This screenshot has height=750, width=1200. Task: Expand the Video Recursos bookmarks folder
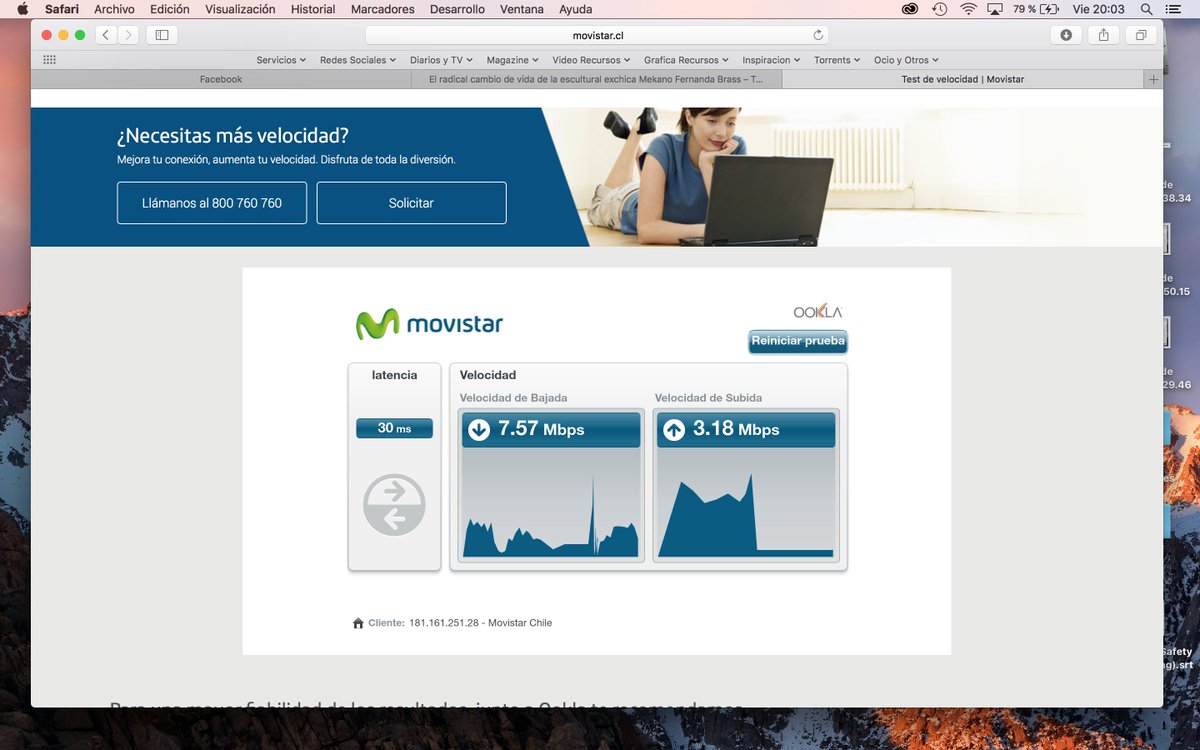tap(591, 60)
